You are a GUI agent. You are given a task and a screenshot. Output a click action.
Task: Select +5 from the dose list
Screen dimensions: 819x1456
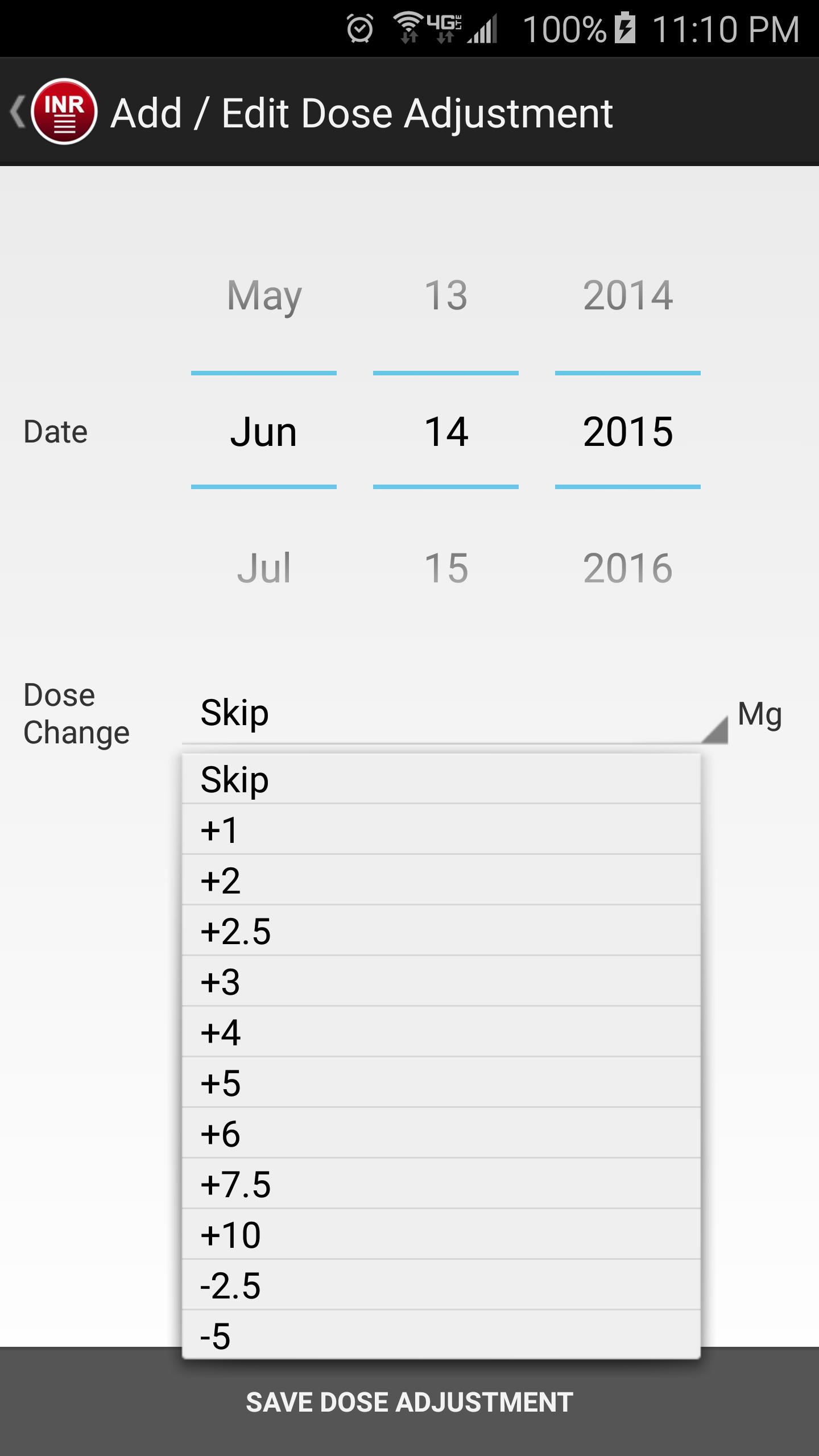click(441, 1083)
